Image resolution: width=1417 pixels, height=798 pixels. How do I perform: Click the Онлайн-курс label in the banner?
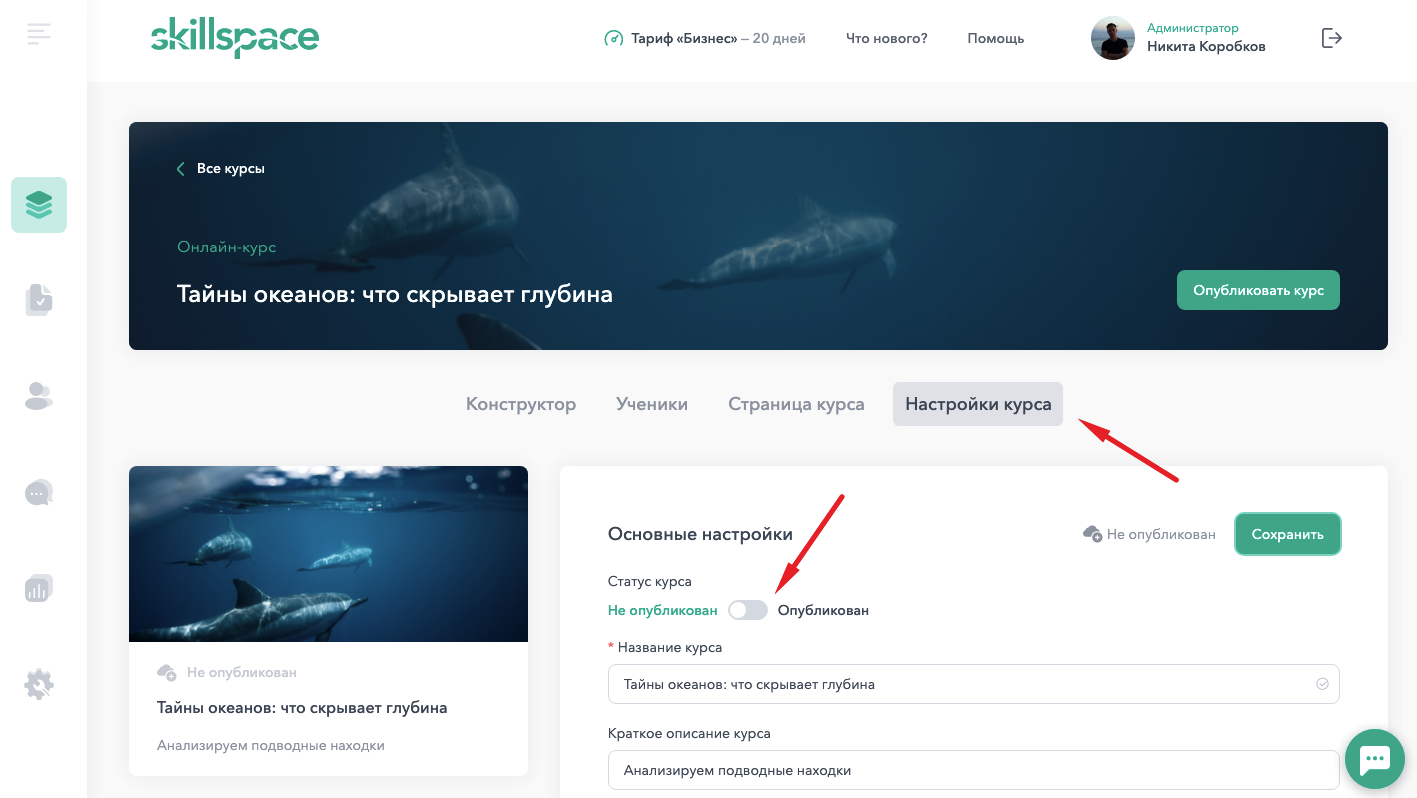point(227,247)
